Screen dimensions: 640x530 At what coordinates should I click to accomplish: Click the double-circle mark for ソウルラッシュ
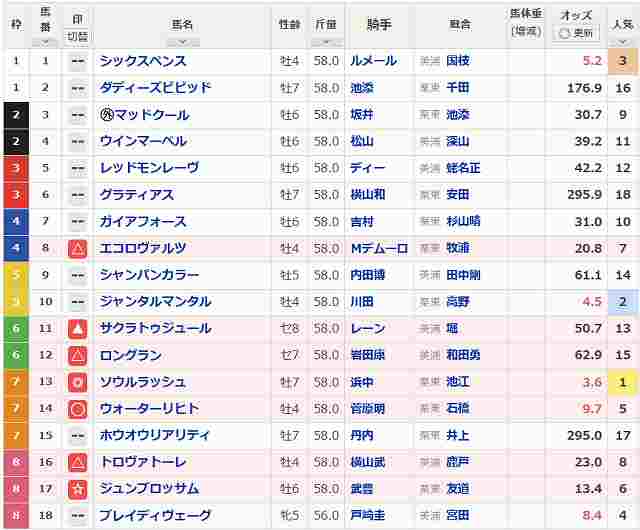click(x=78, y=382)
